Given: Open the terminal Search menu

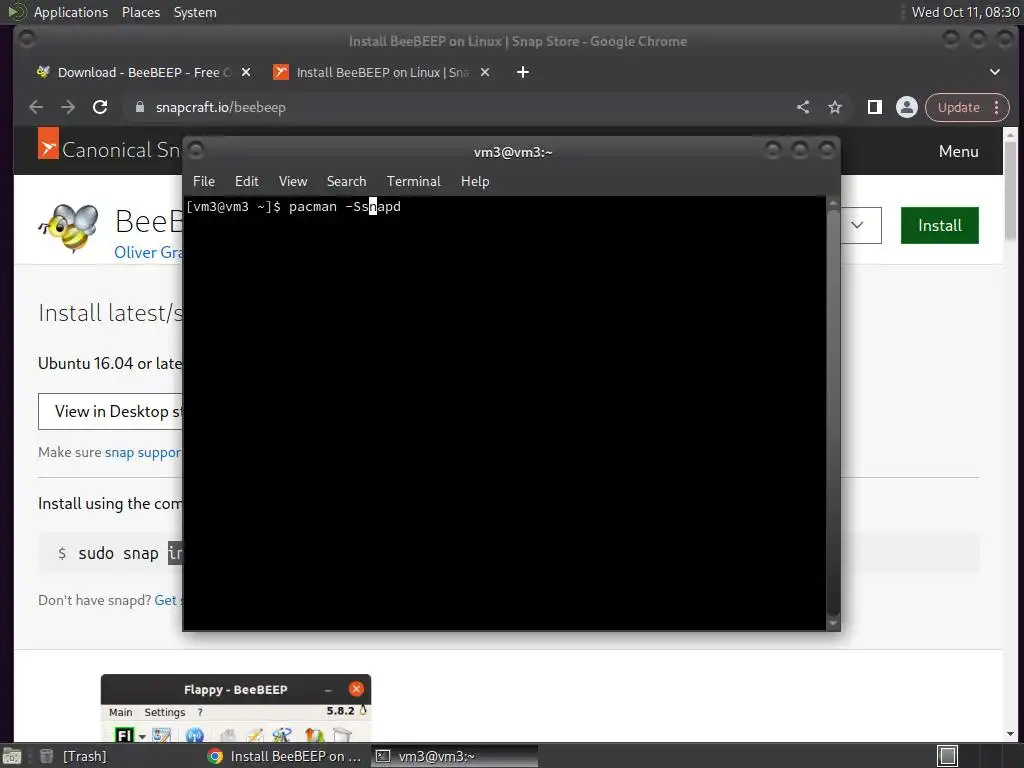Looking at the screenshot, I should pyautogui.click(x=346, y=182).
